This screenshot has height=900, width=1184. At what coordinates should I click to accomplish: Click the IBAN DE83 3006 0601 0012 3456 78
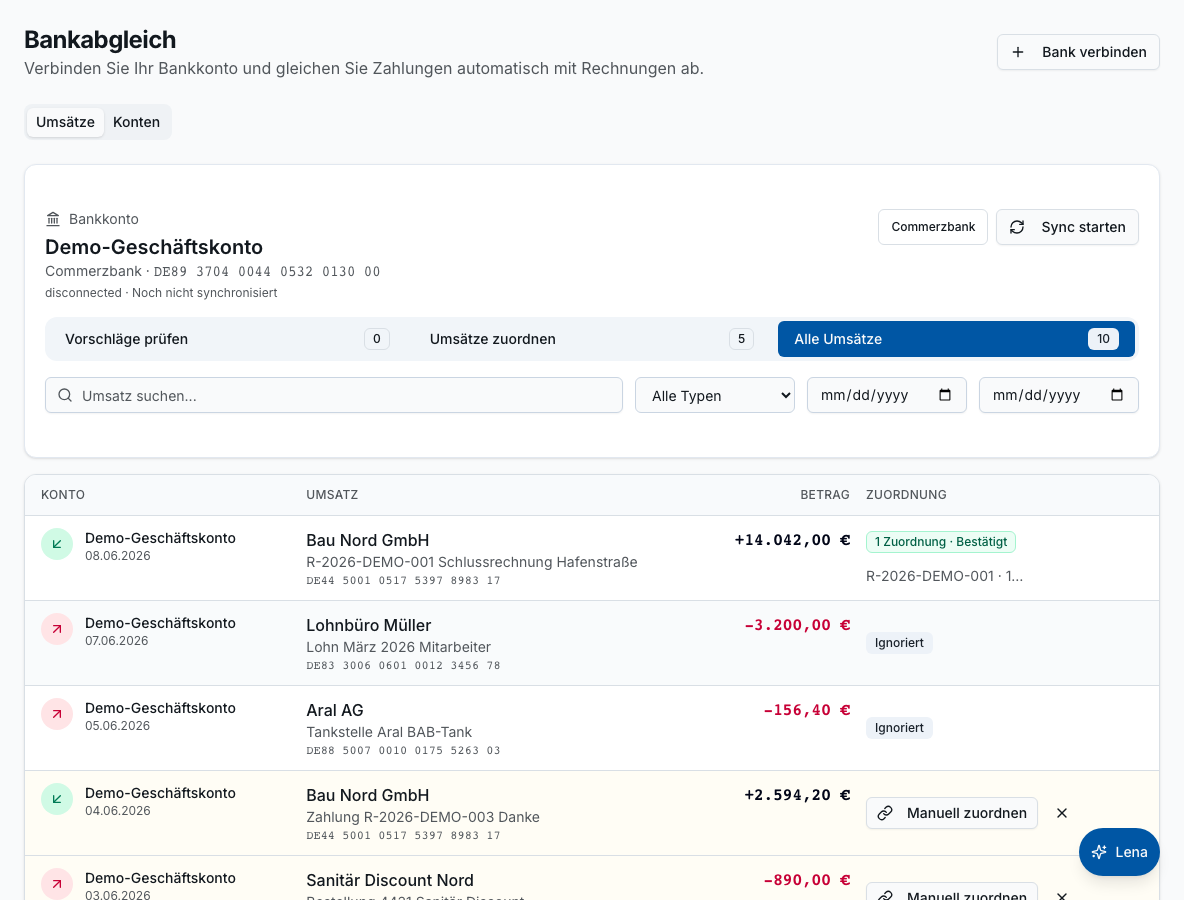tap(403, 666)
